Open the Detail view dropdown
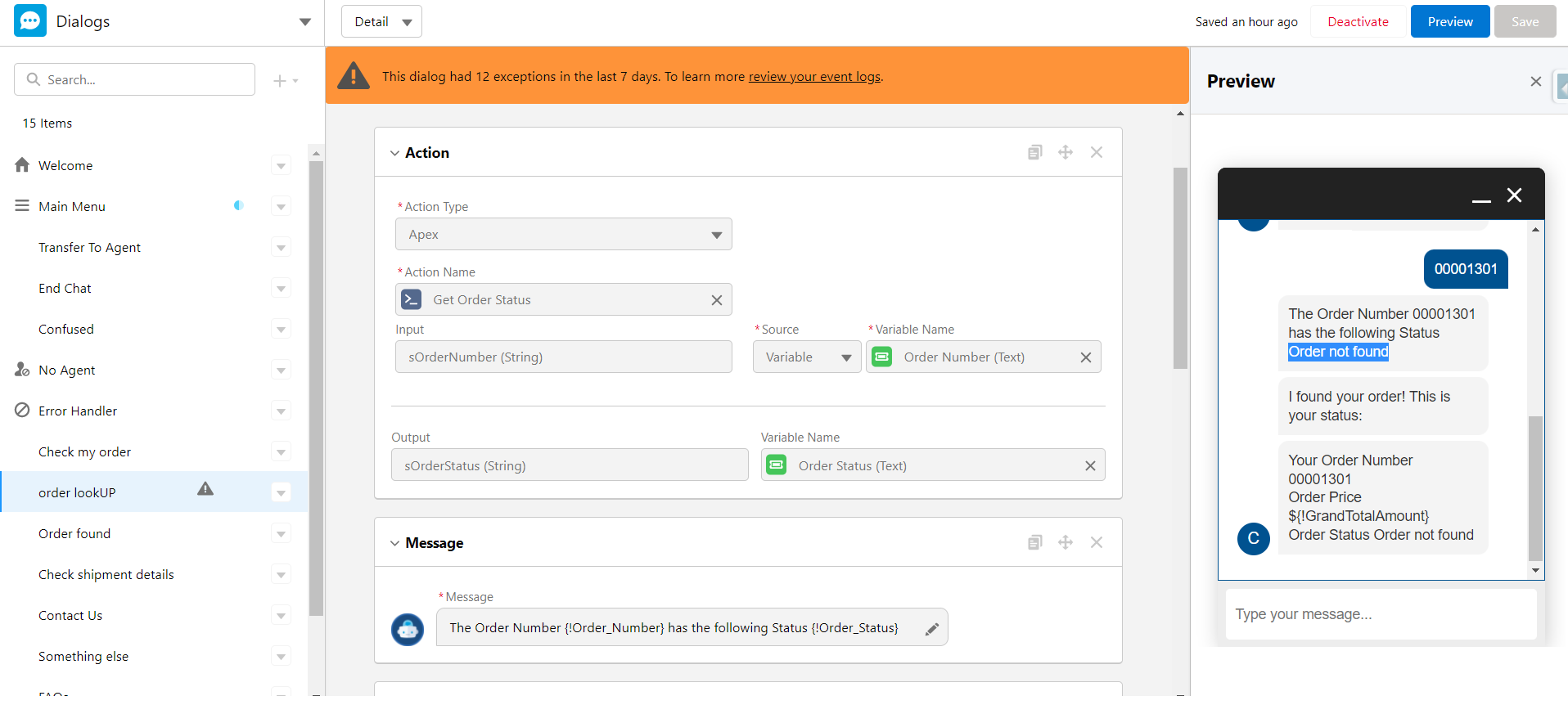The height and width of the screenshot is (705, 1568). 381,22
